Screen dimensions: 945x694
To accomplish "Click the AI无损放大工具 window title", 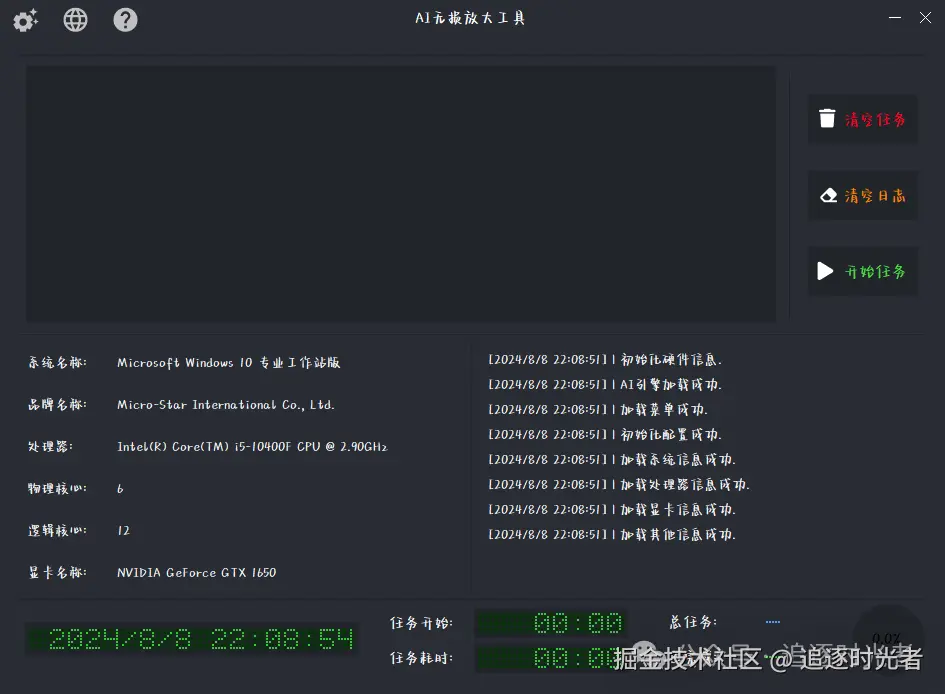I will (x=470, y=18).
